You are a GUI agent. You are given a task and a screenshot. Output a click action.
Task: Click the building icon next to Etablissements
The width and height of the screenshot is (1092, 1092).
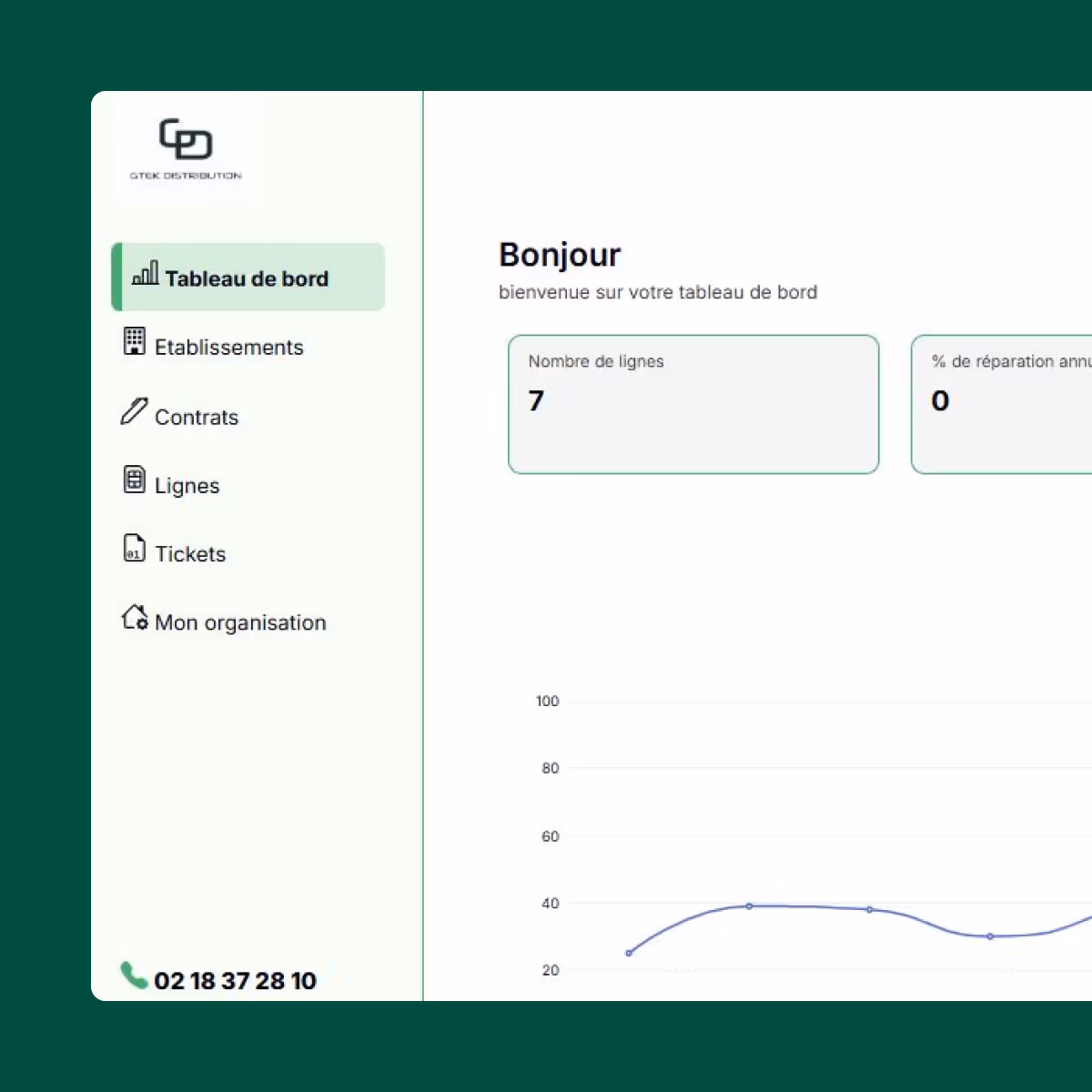click(134, 341)
